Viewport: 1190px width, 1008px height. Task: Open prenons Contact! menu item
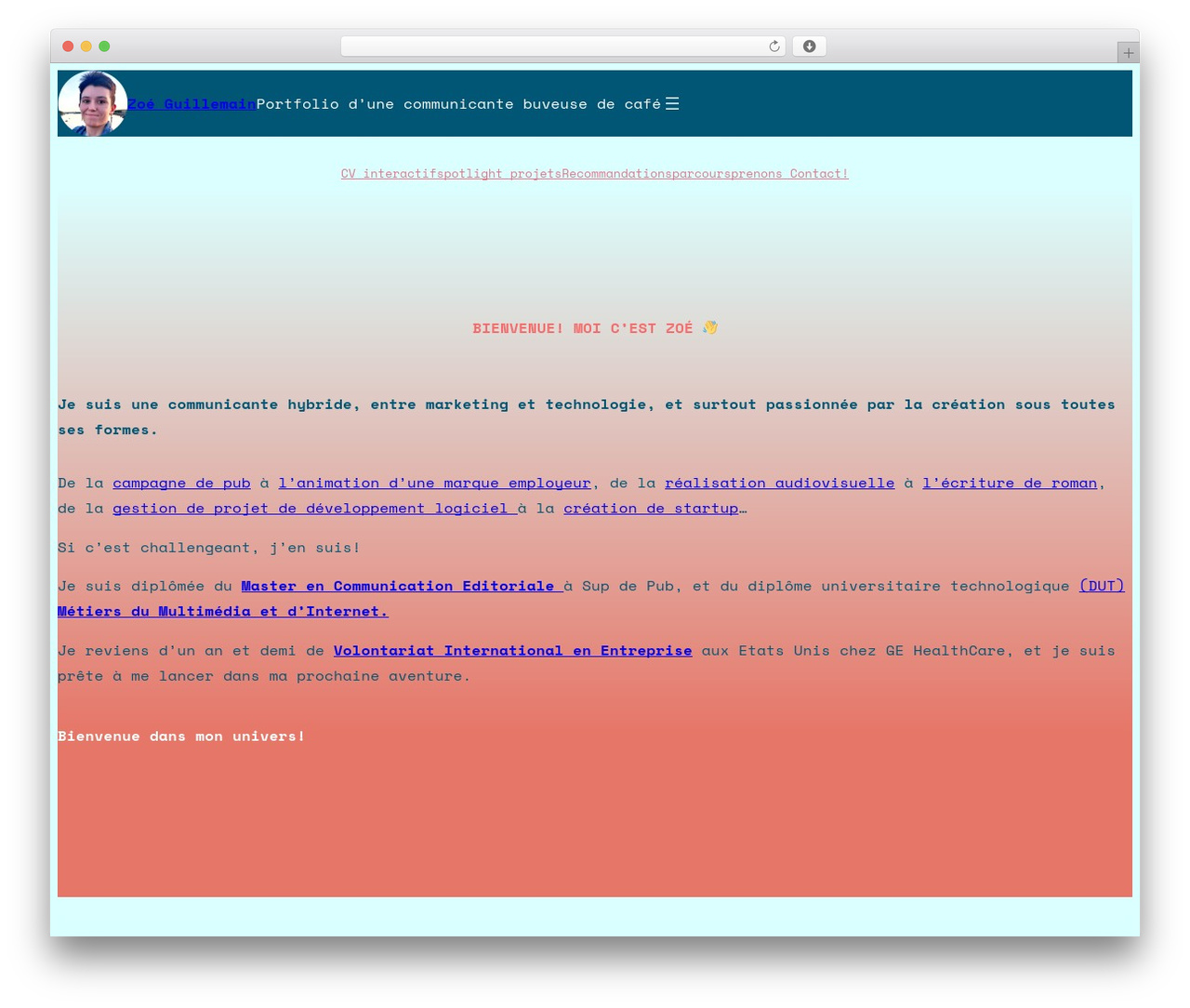pyautogui.click(x=789, y=174)
